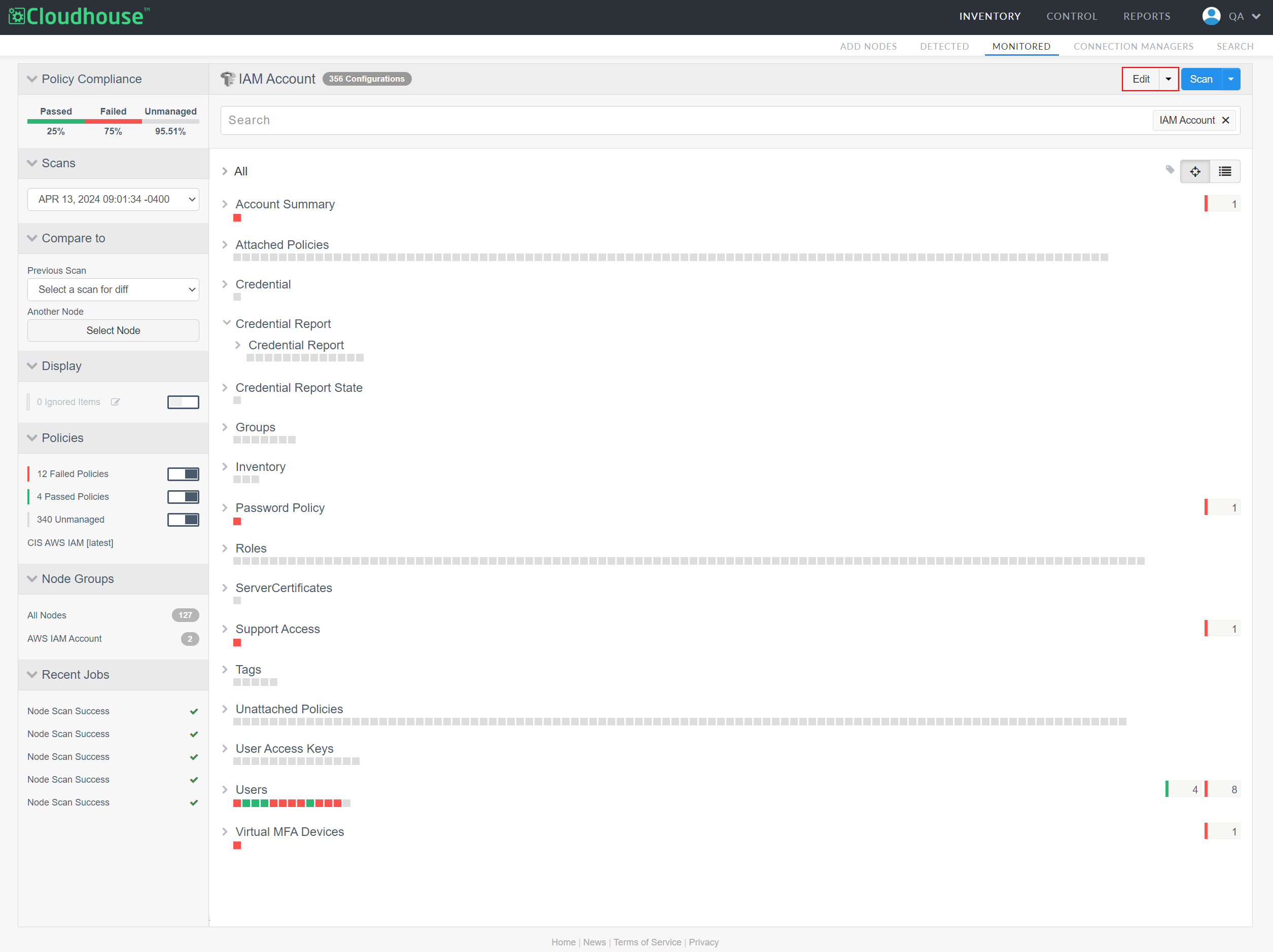Open the scan date dropdown
Screen dimensions: 1273x952
(114, 200)
